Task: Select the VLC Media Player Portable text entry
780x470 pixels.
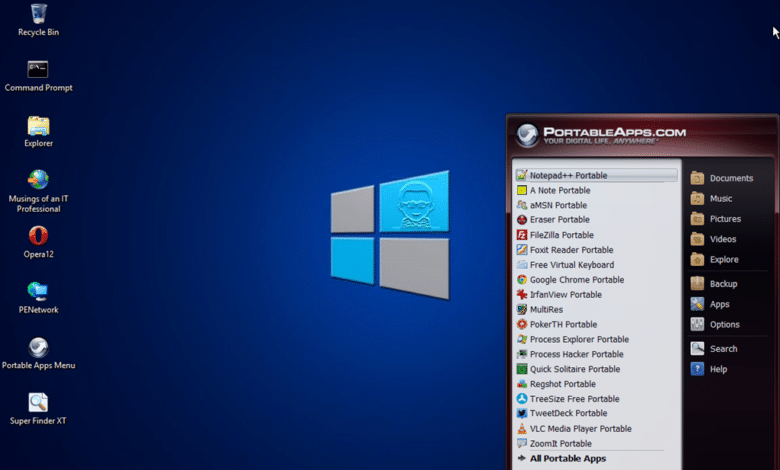Action: pos(581,428)
